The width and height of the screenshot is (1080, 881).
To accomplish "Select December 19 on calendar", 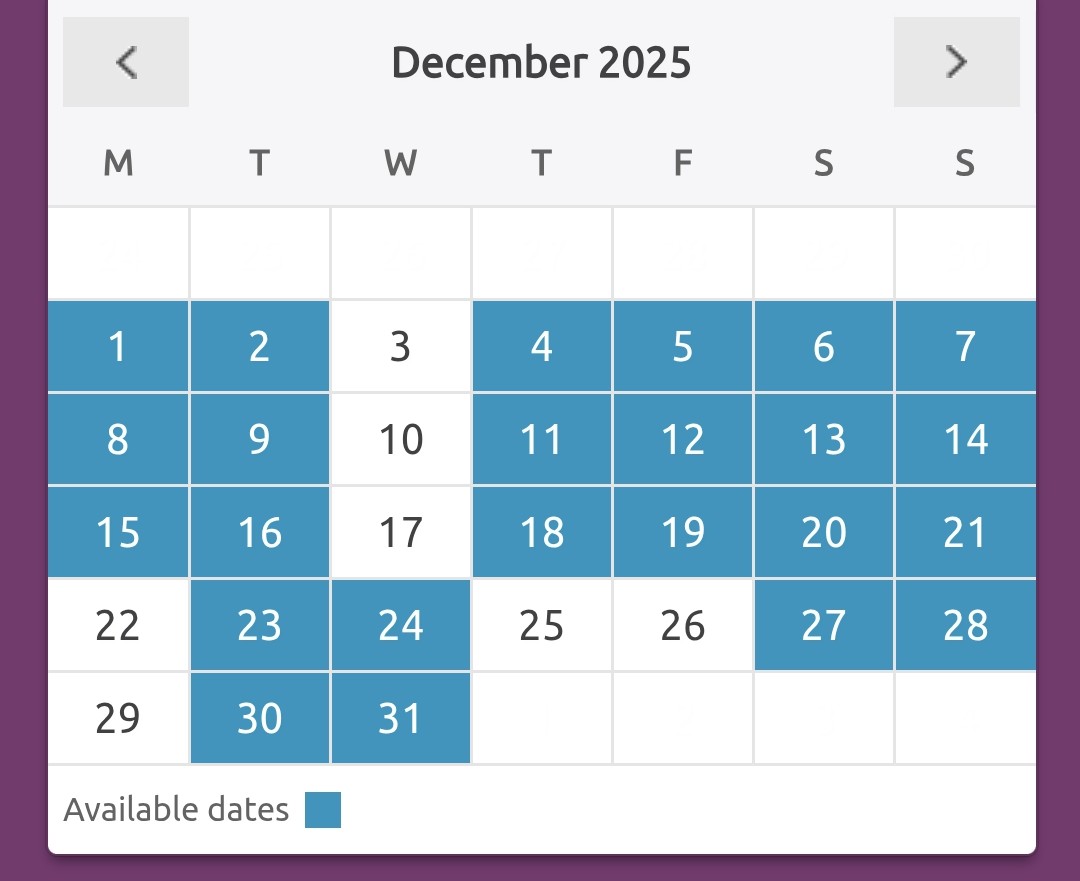I will (x=682, y=532).
